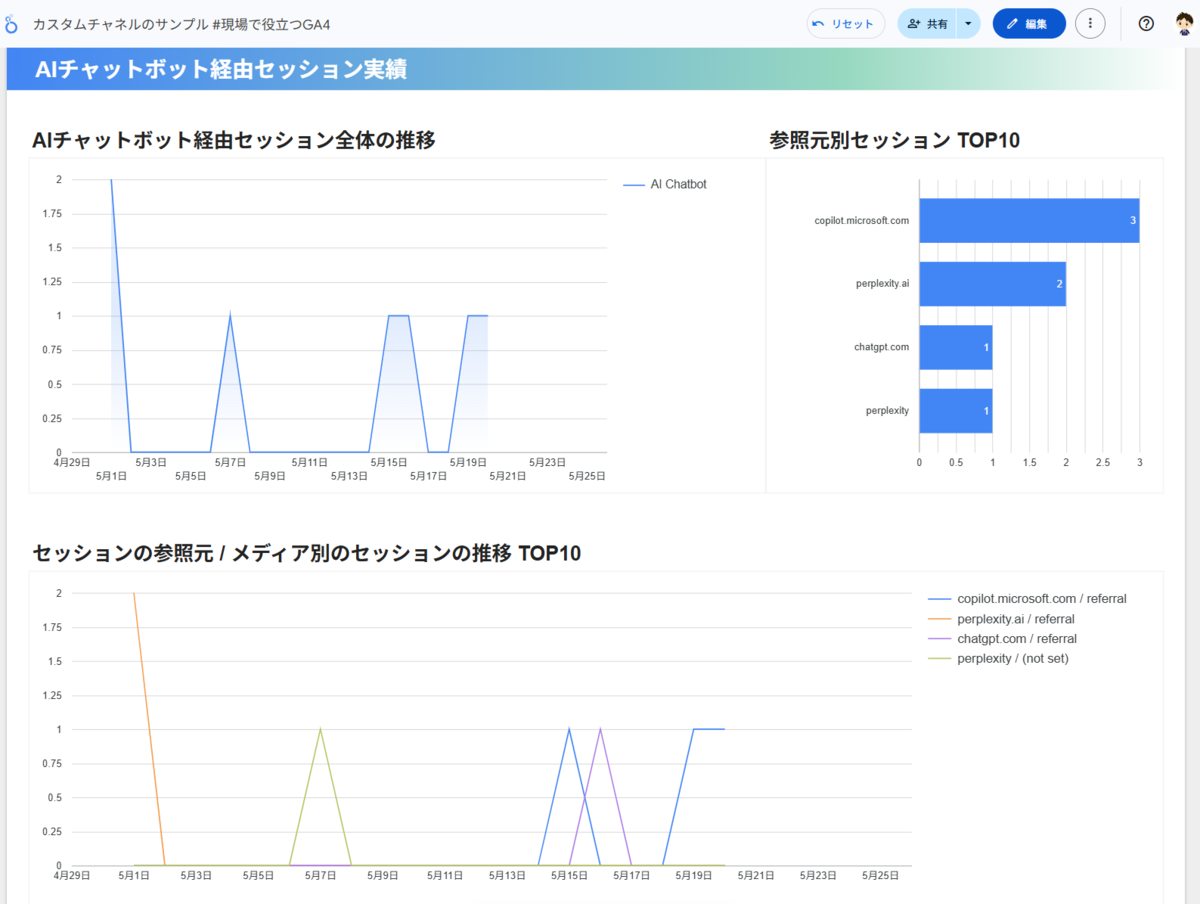This screenshot has height=904, width=1200.
Task: Open the user account avatar
Action: pyautogui.click(x=1184, y=24)
